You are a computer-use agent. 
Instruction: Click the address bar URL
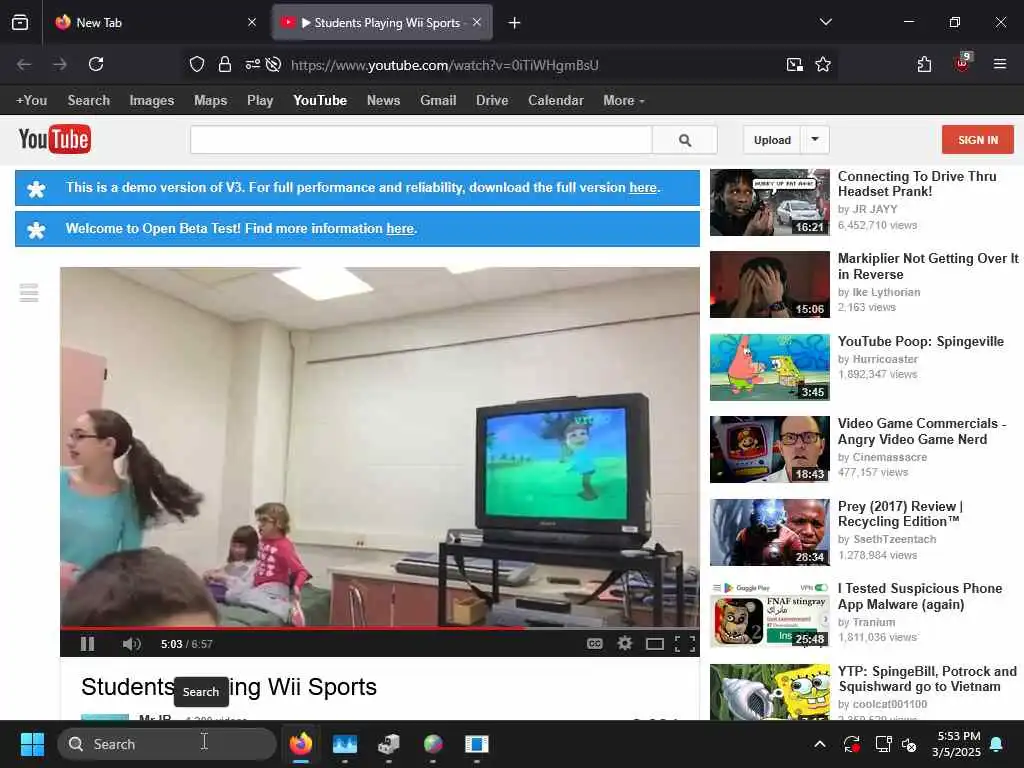coord(445,65)
